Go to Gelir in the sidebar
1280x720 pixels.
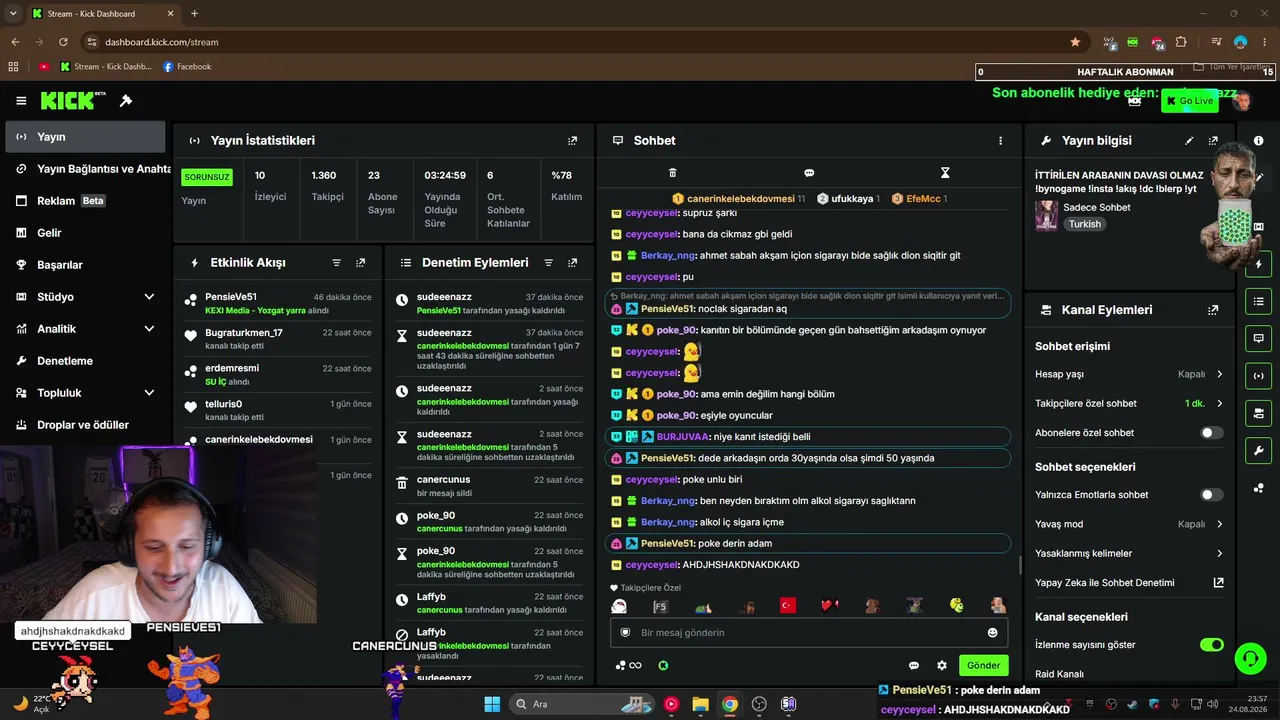(x=85, y=233)
